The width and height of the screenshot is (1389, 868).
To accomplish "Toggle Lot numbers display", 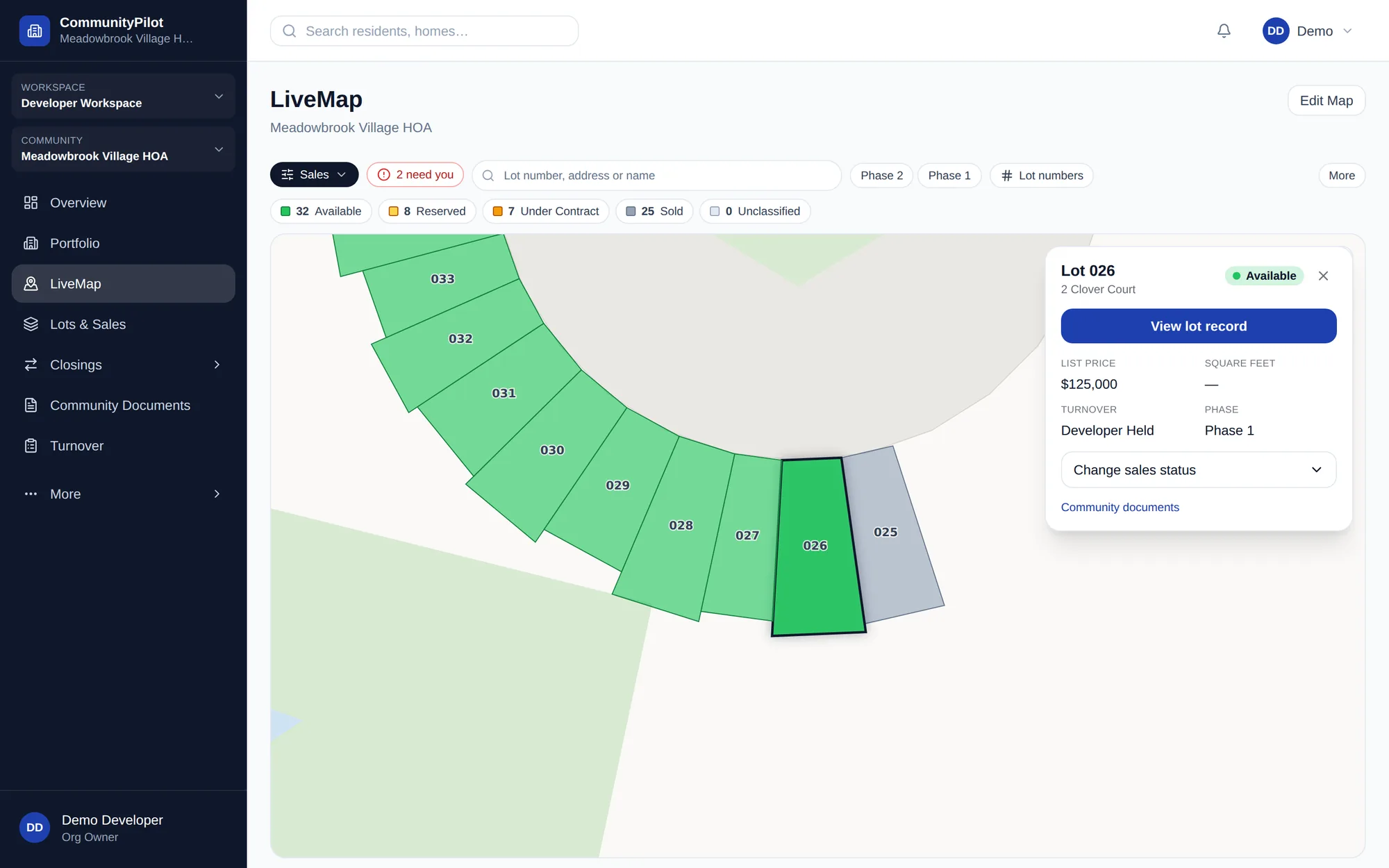I will pos(1041,176).
